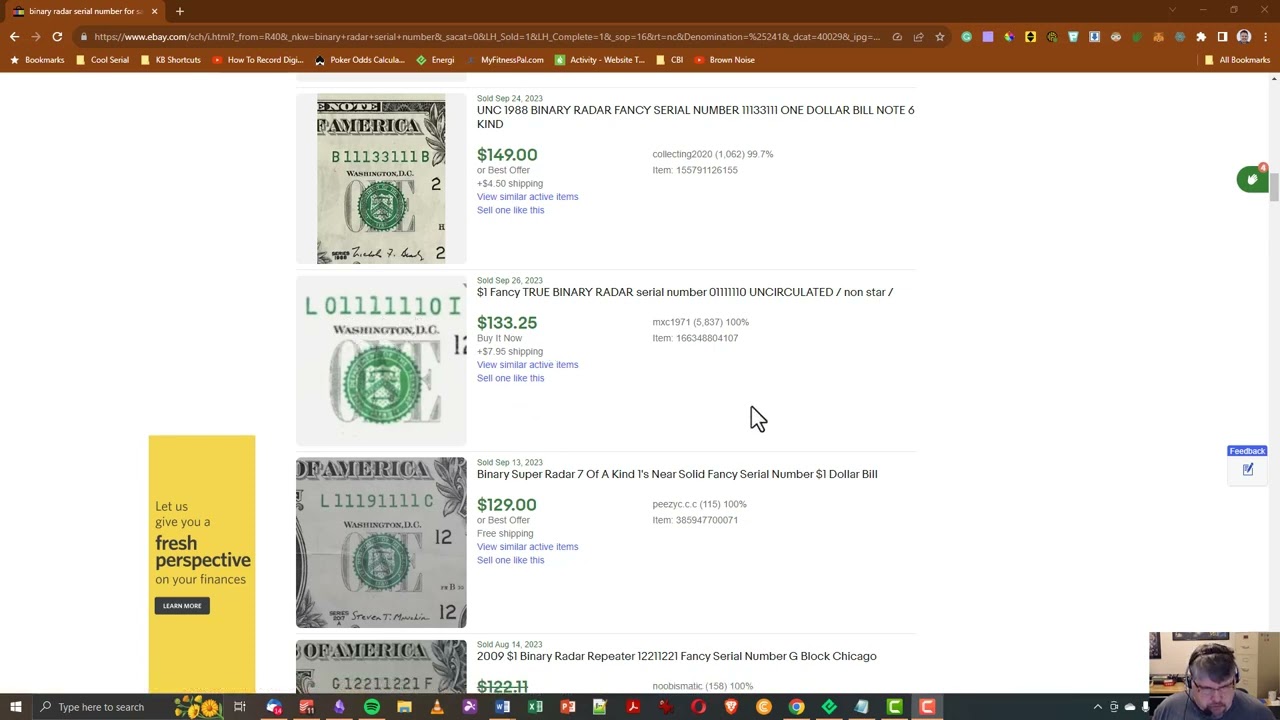
Task: Open the Poker Odds Calcula... bookmark
Action: 360,60
